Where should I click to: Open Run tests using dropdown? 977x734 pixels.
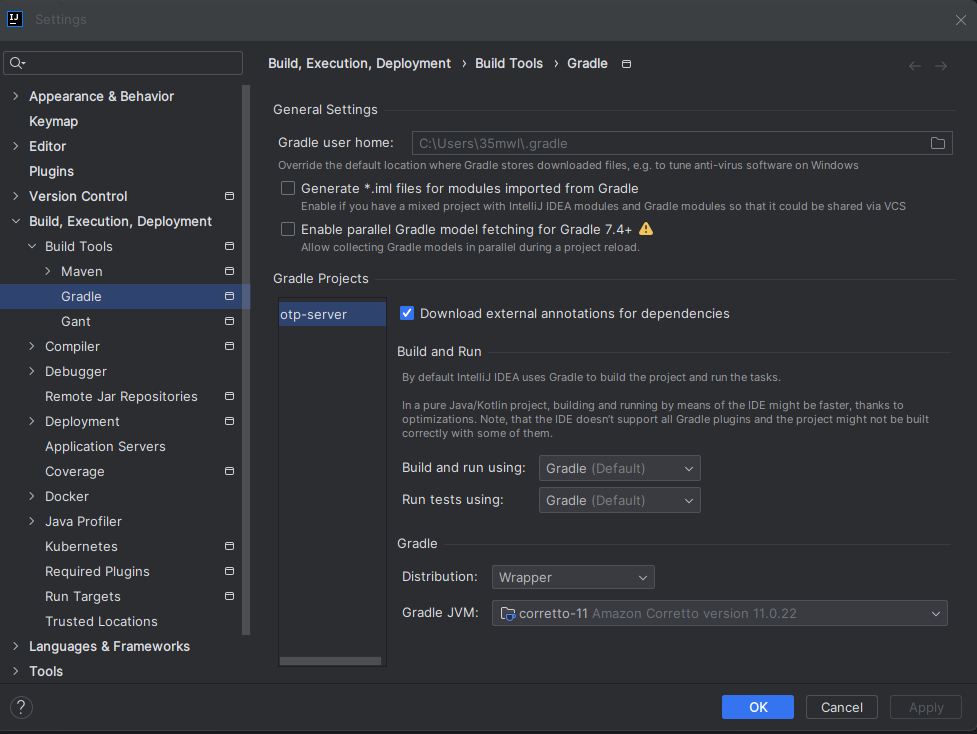click(619, 500)
